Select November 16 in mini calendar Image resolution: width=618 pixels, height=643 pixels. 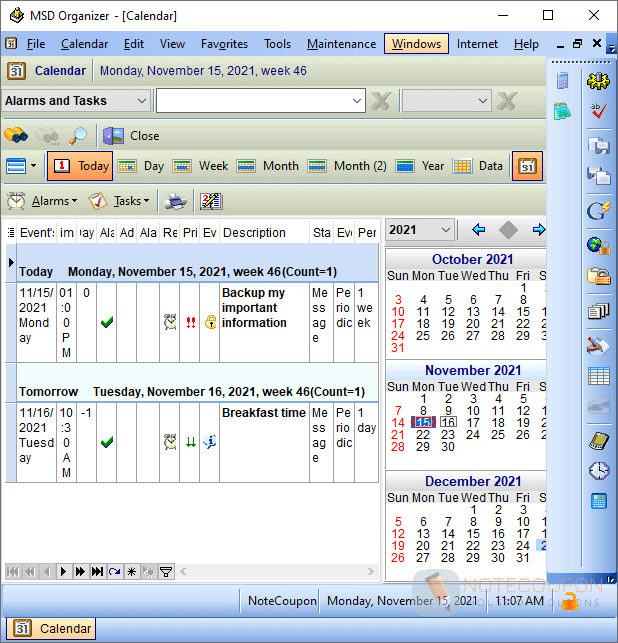(448, 422)
